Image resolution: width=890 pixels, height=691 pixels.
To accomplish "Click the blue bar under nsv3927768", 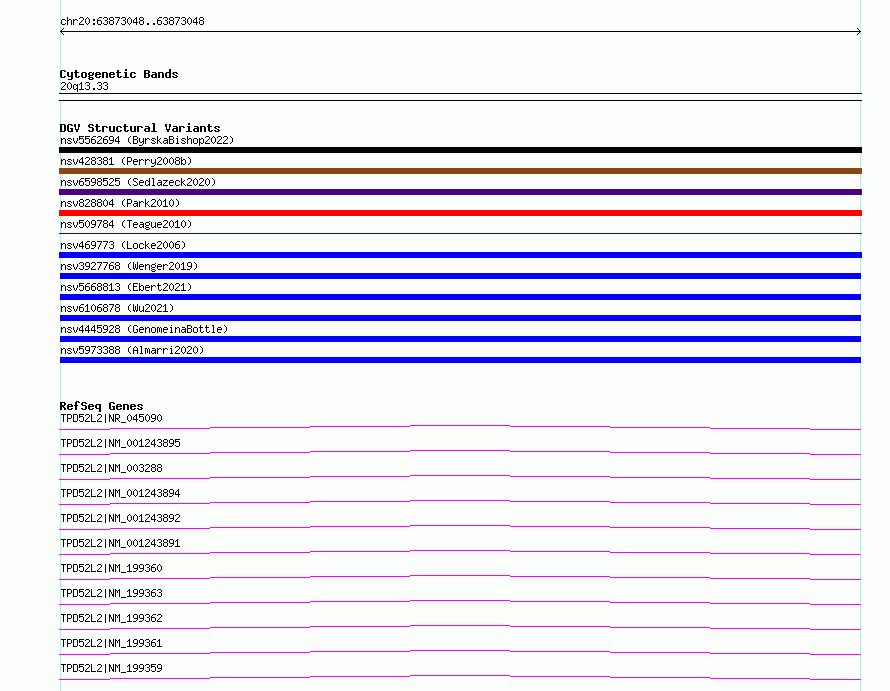I will point(460,276).
